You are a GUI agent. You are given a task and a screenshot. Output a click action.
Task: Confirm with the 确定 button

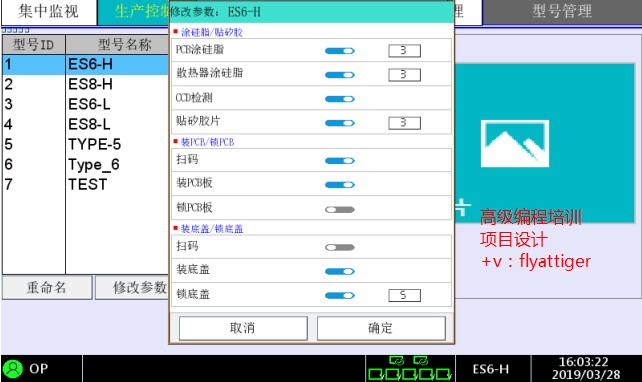pos(381,328)
